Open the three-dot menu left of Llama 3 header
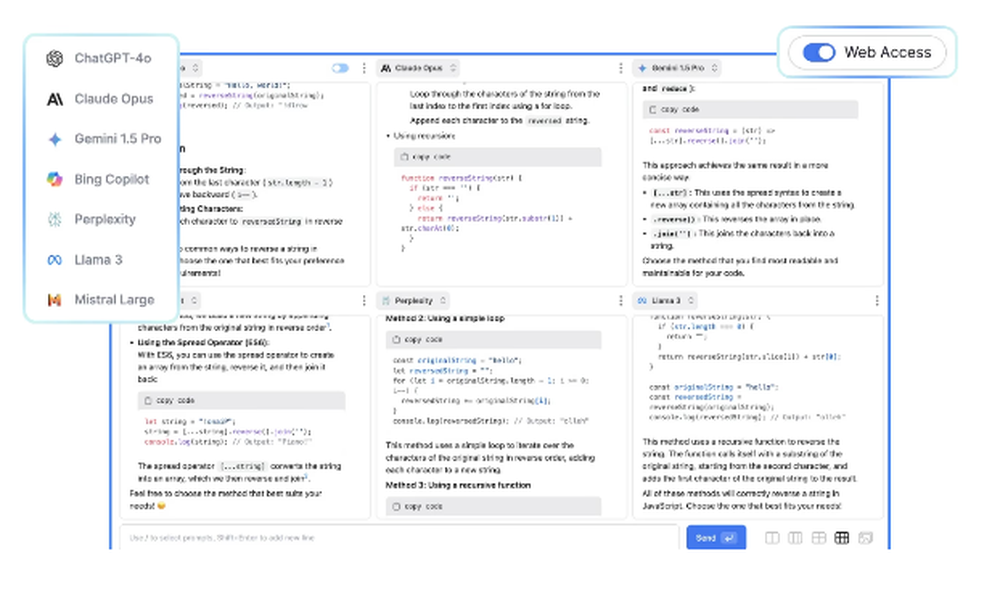The height and width of the screenshot is (594, 1000). point(621,301)
